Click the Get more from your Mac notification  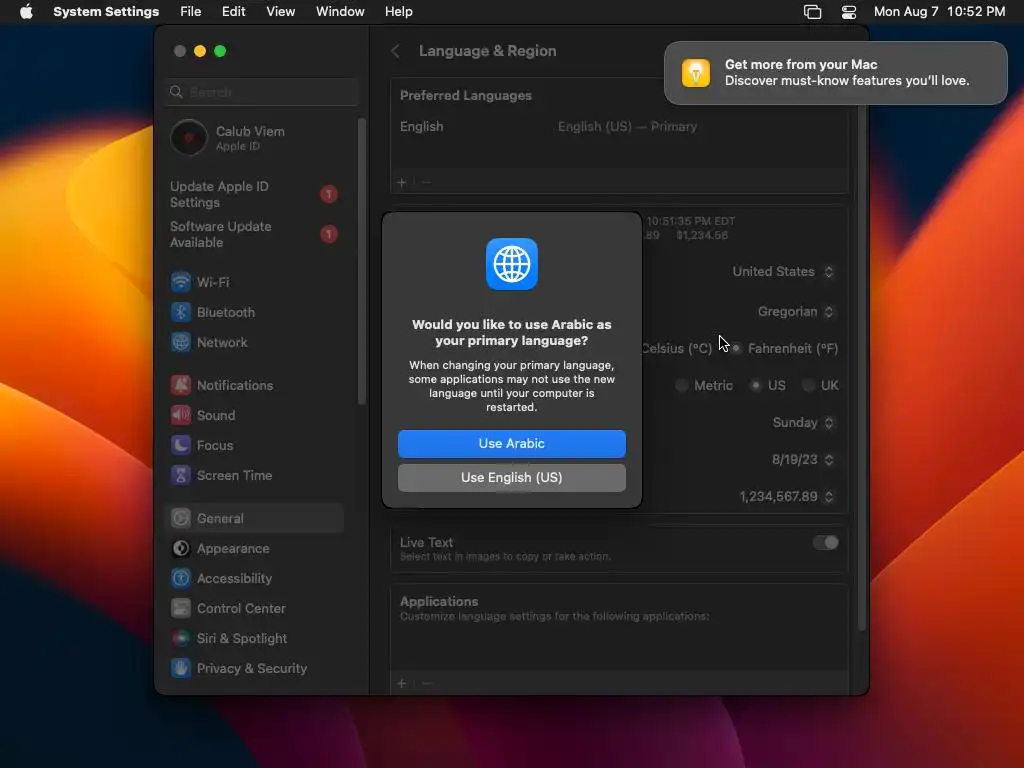click(x=835, y=72)
